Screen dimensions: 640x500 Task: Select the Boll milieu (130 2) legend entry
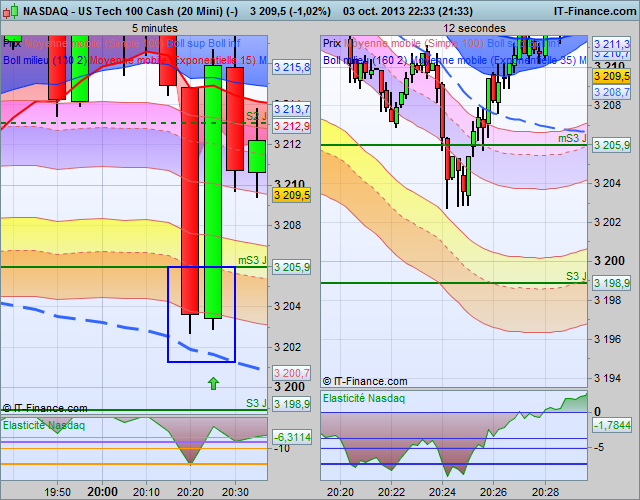pyautogui.click(x=45, y=60)
